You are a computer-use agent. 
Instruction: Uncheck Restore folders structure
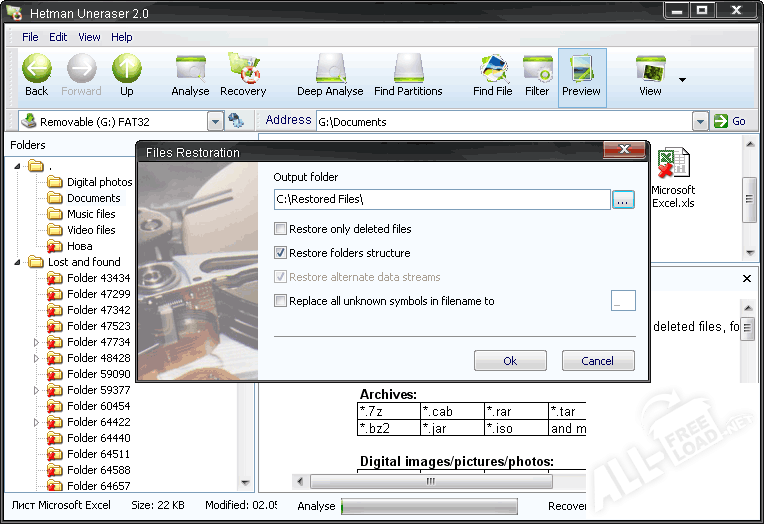(x=281, y=253)
